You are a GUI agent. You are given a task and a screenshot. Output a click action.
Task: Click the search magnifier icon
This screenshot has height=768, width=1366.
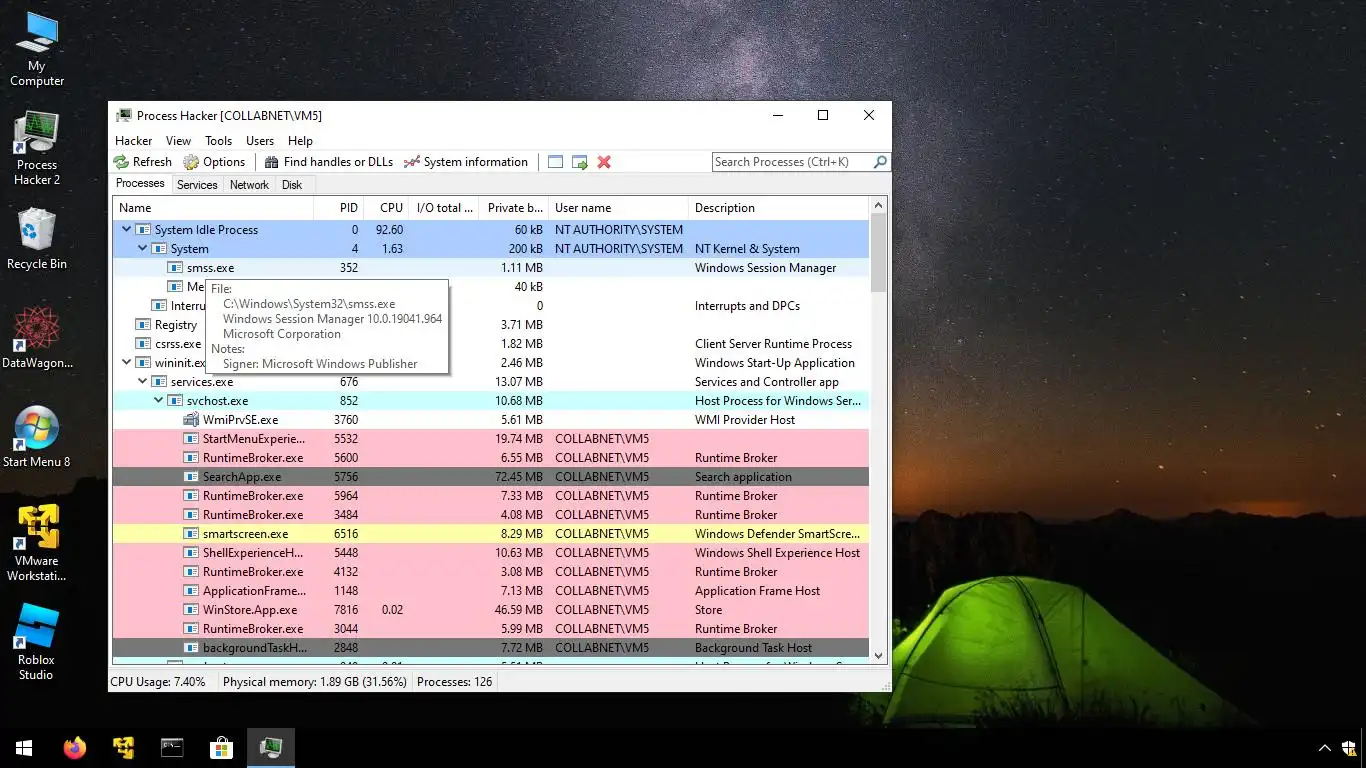[x=880, y=162]
